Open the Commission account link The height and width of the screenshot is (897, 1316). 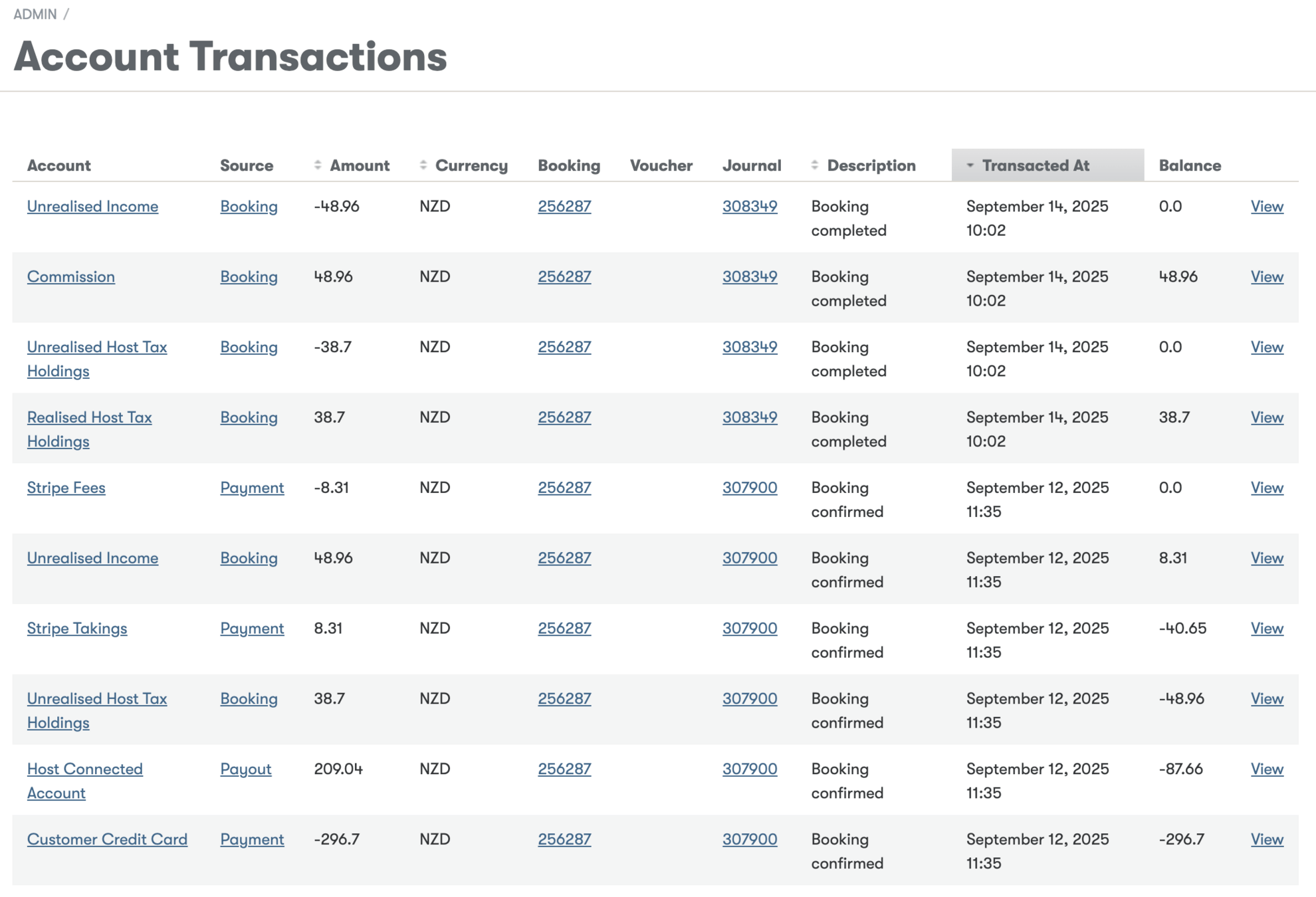click(70, 276)
